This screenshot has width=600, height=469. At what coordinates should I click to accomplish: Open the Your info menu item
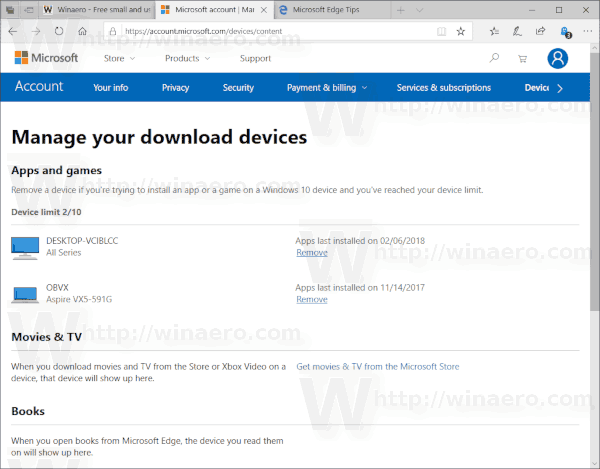click(111, 88)
